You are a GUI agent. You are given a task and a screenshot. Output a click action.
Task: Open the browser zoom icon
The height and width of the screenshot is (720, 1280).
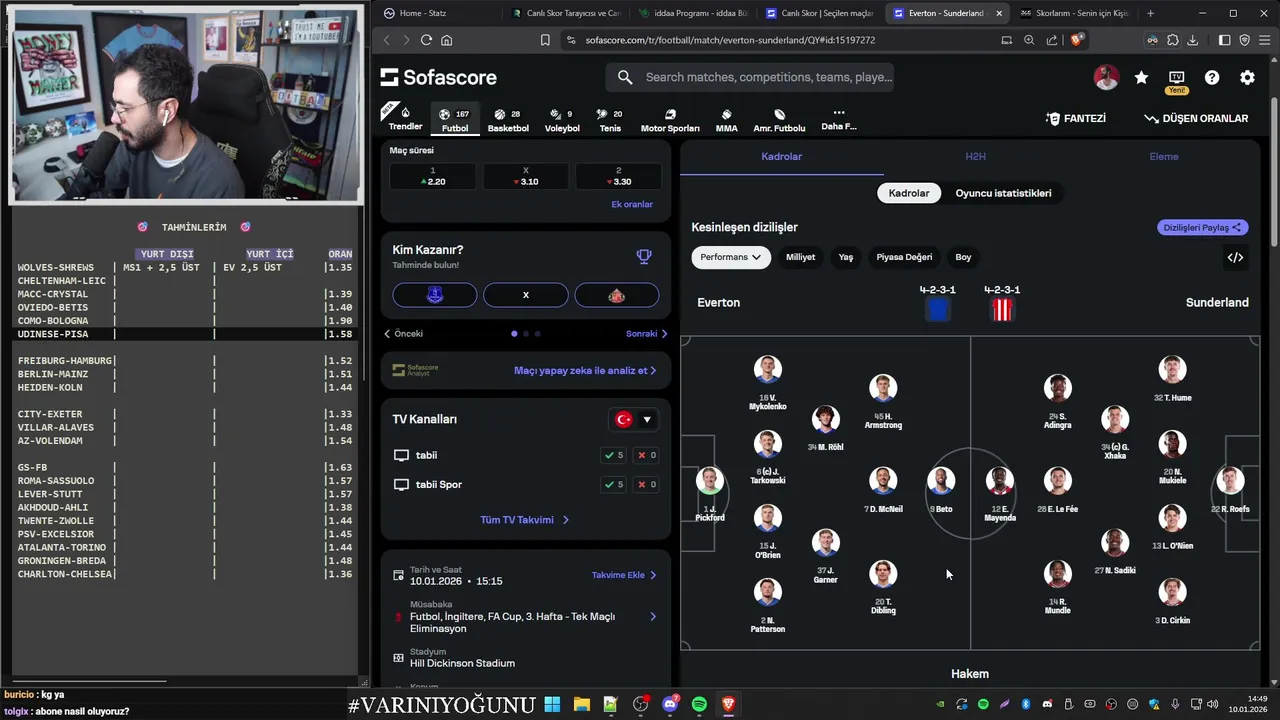pyautogui.click(x=1029, y=40)
